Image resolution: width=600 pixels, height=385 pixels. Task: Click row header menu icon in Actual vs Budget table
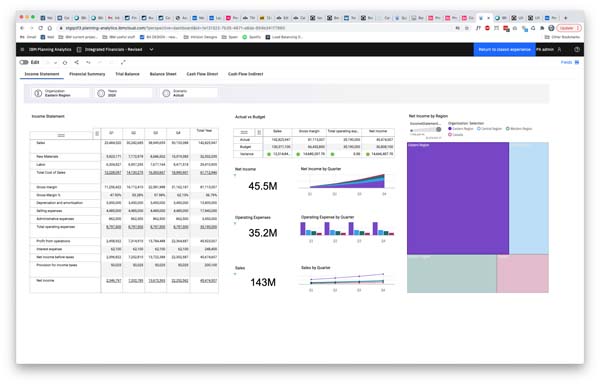pos(244,132)
